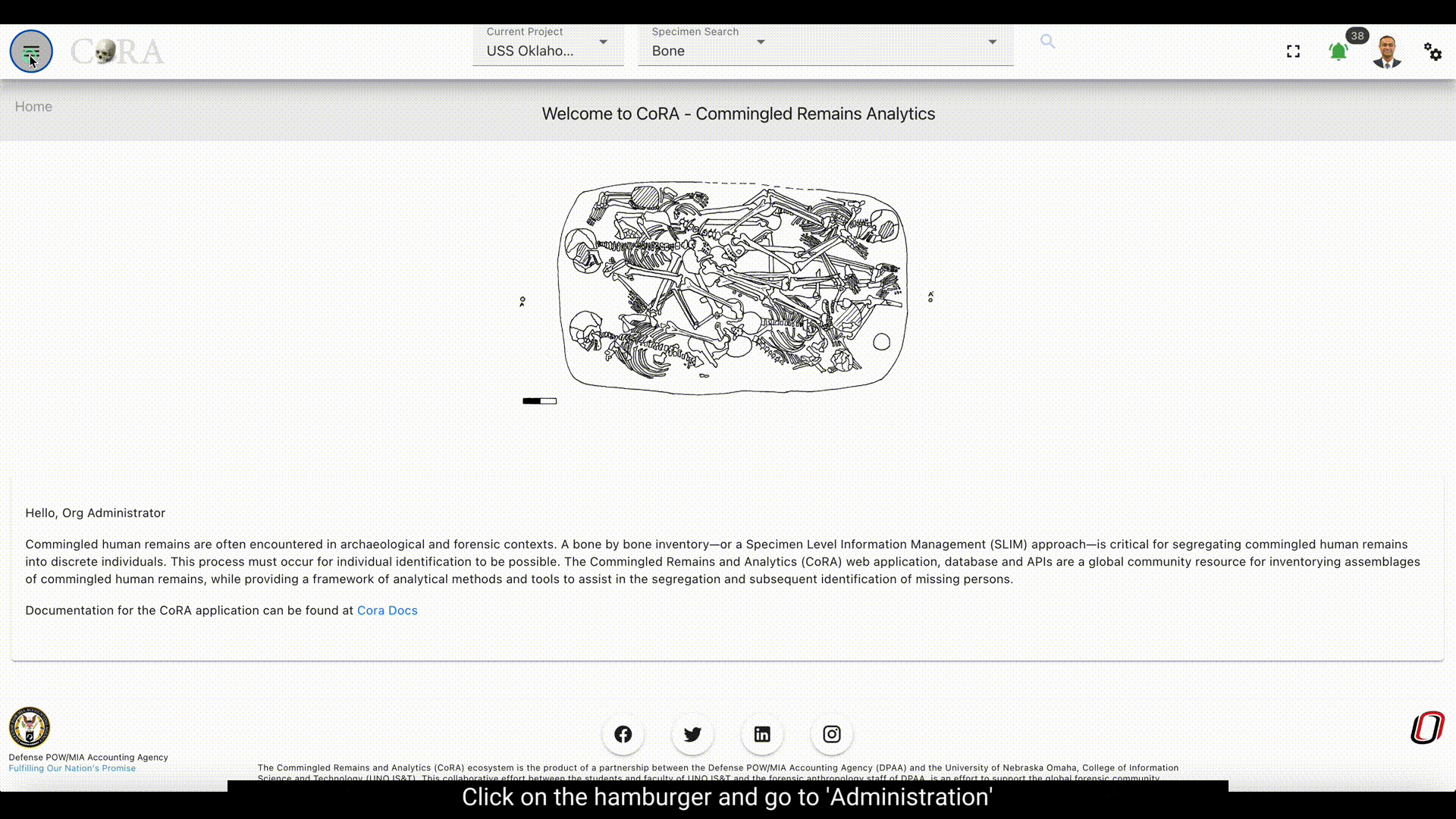The image size is (1456, 819).
Task: Open the user profile avatar
Action: 1387,52
